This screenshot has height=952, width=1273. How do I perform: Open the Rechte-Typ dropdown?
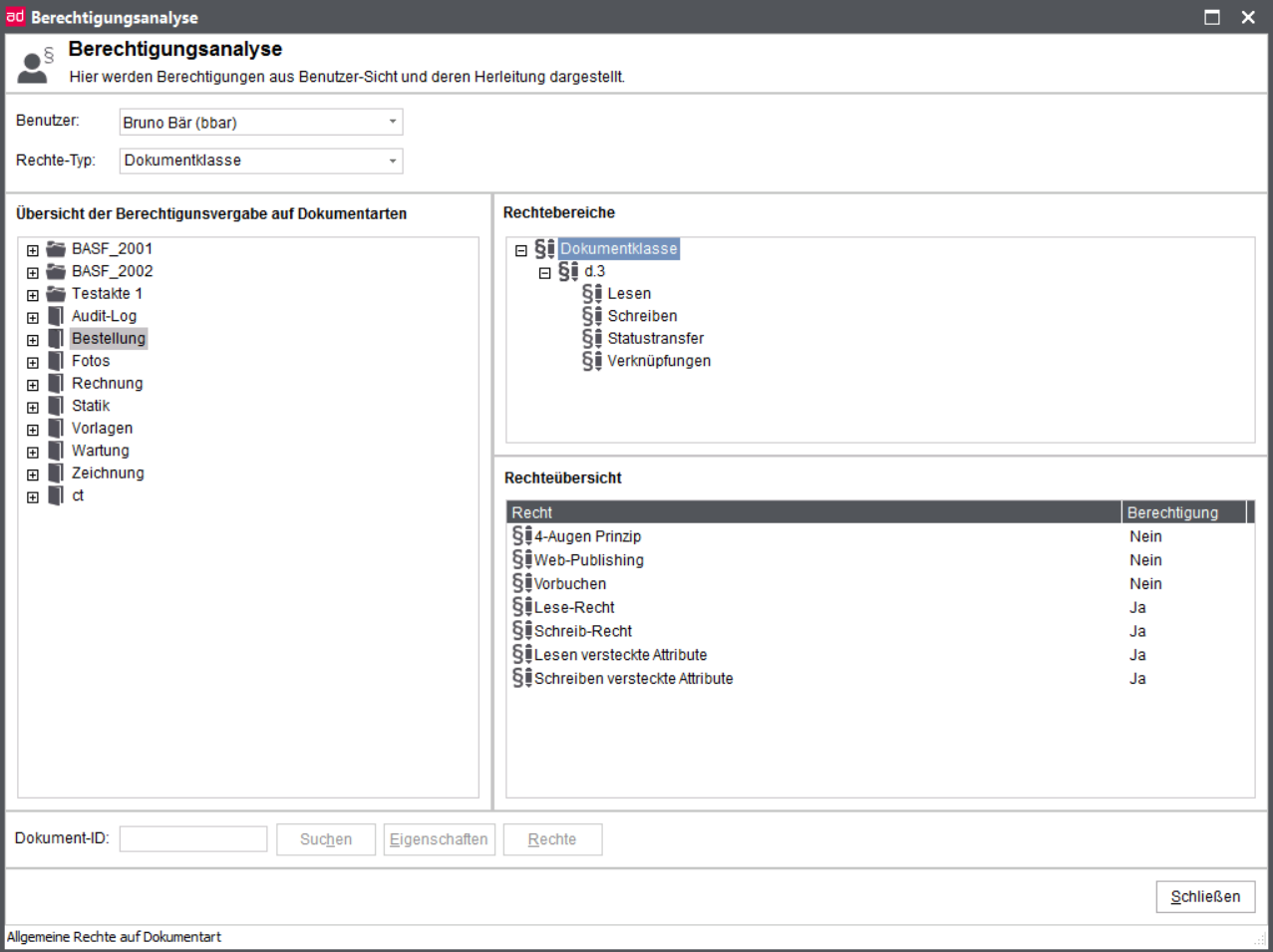click(392, 160)
